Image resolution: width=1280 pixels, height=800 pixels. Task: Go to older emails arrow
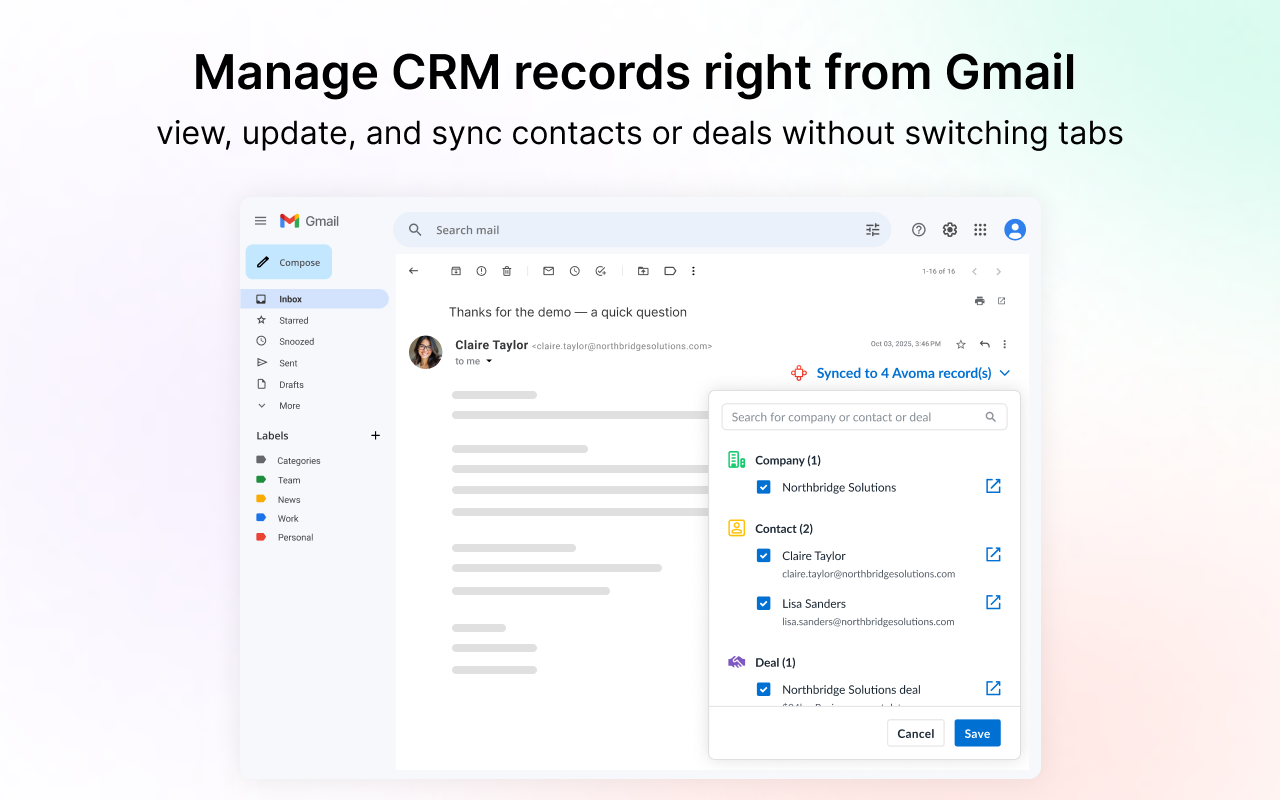click(x=999, y=271)
